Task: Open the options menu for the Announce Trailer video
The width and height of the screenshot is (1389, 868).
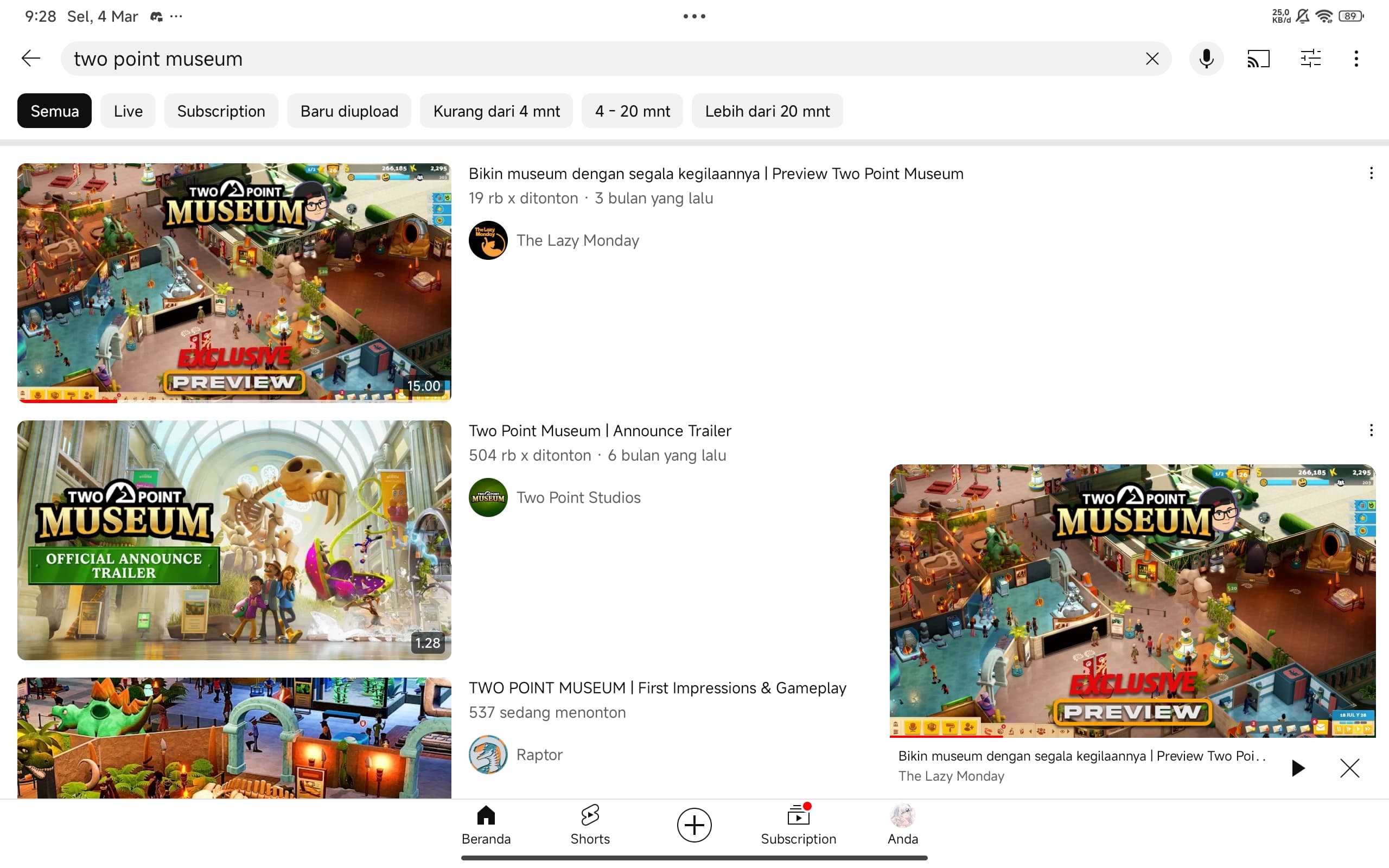Action: 1371,431
